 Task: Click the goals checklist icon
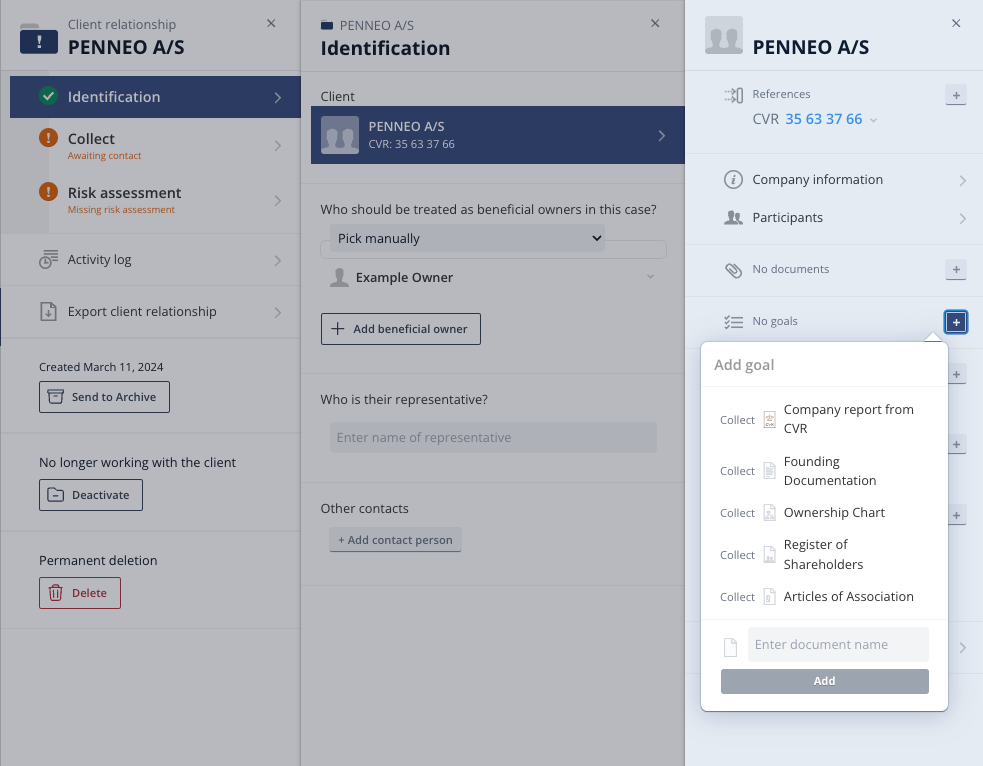[733, 322]
